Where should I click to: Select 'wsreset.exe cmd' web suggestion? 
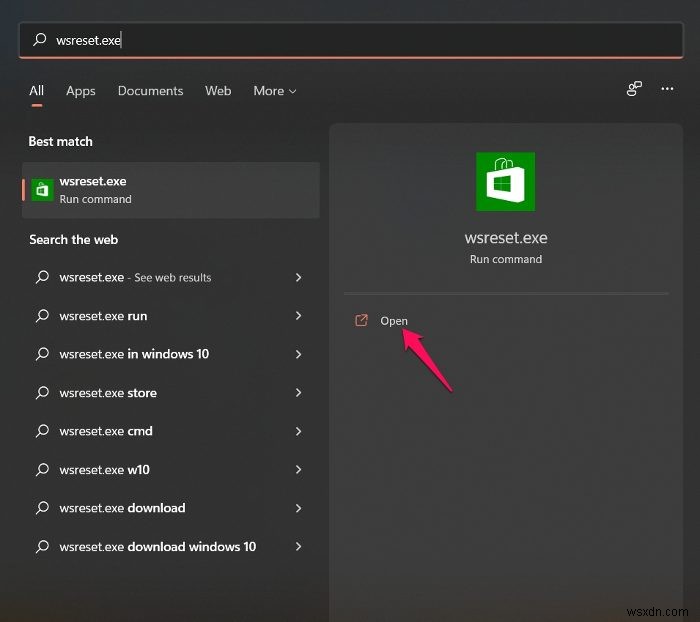(171, 431)
